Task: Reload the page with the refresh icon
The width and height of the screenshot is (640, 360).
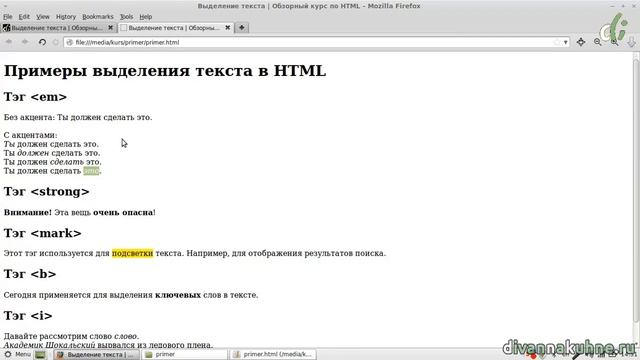Action: click(x=42, y=42)
